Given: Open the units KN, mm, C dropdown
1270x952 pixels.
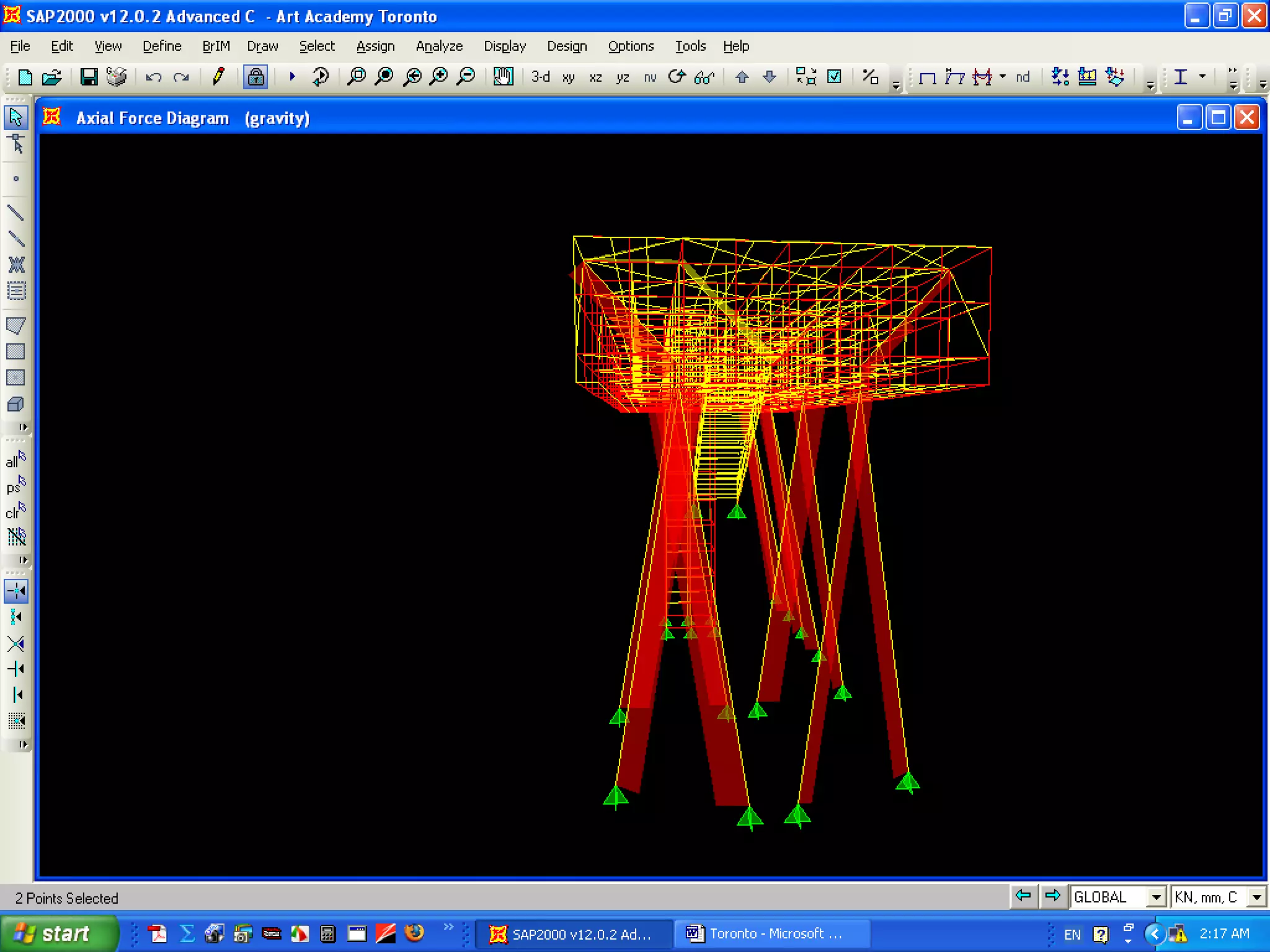Looking at the screenshot, I should pos(1256,897).
